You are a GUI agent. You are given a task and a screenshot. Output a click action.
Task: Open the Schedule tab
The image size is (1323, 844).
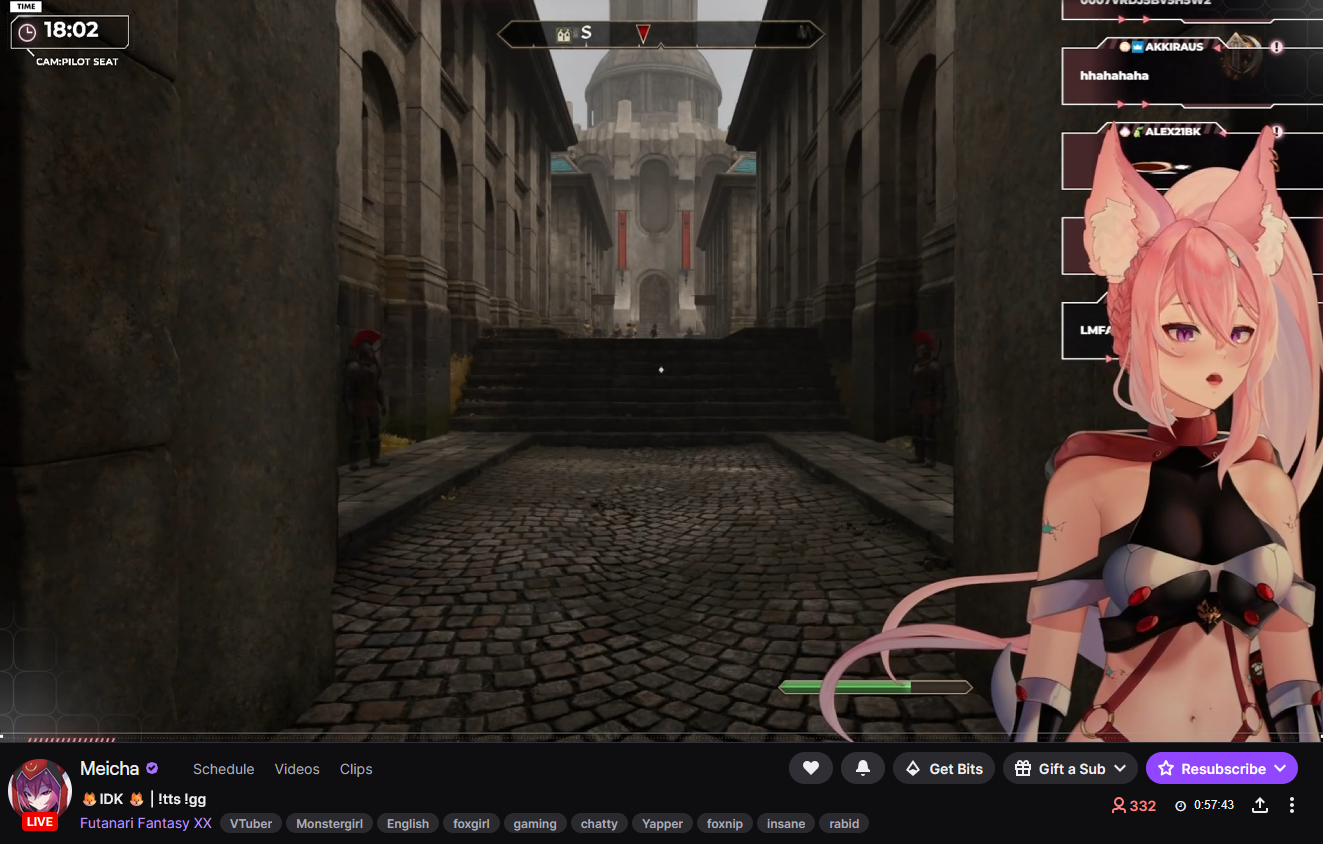224,769
